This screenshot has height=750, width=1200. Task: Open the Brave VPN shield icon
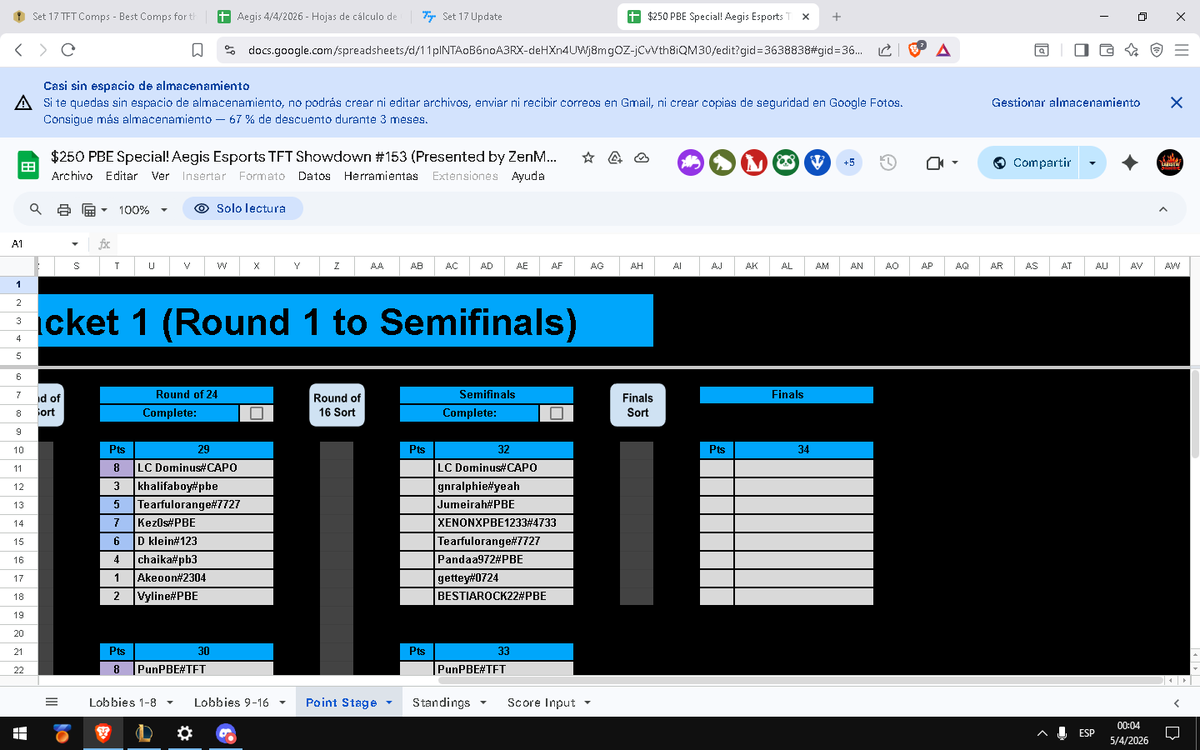click(x=1156, y=49)
